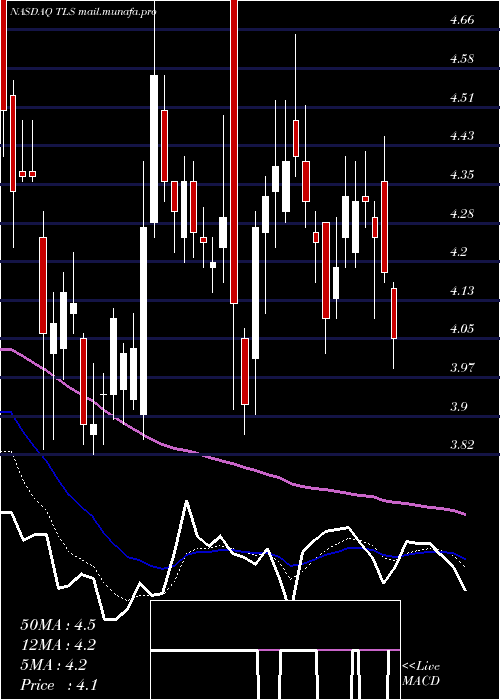Click the Live MACD label
The height and width of the screenshot is (700, 500).
pos(421,674)
